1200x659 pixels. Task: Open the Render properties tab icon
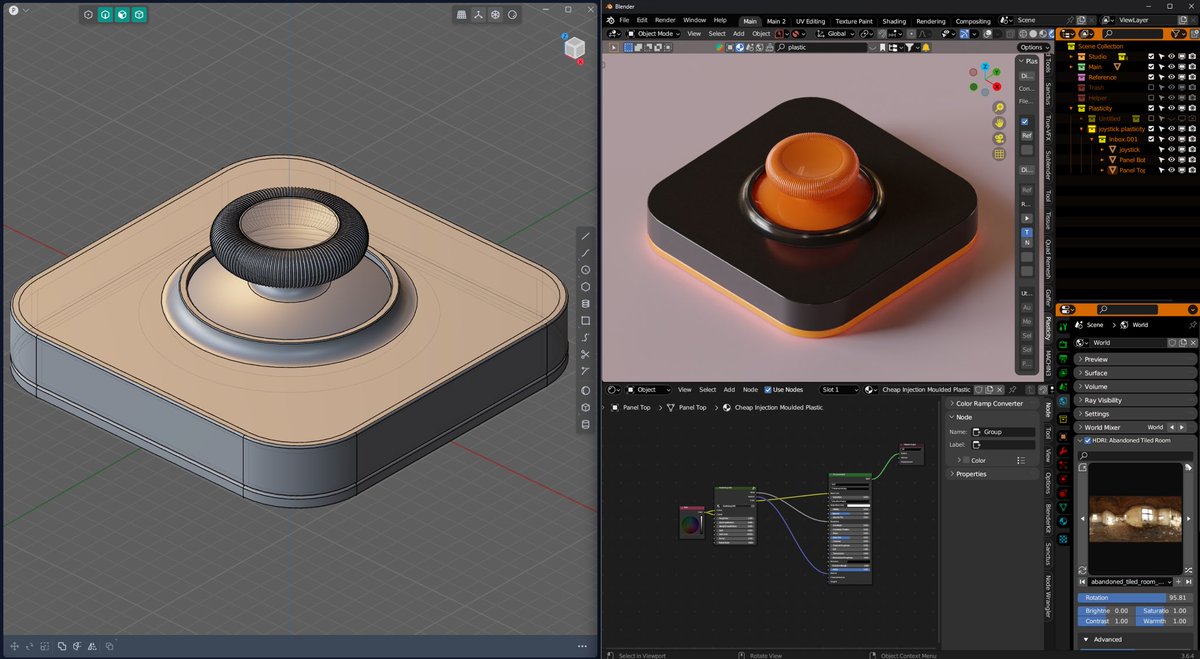[1064, 342]
